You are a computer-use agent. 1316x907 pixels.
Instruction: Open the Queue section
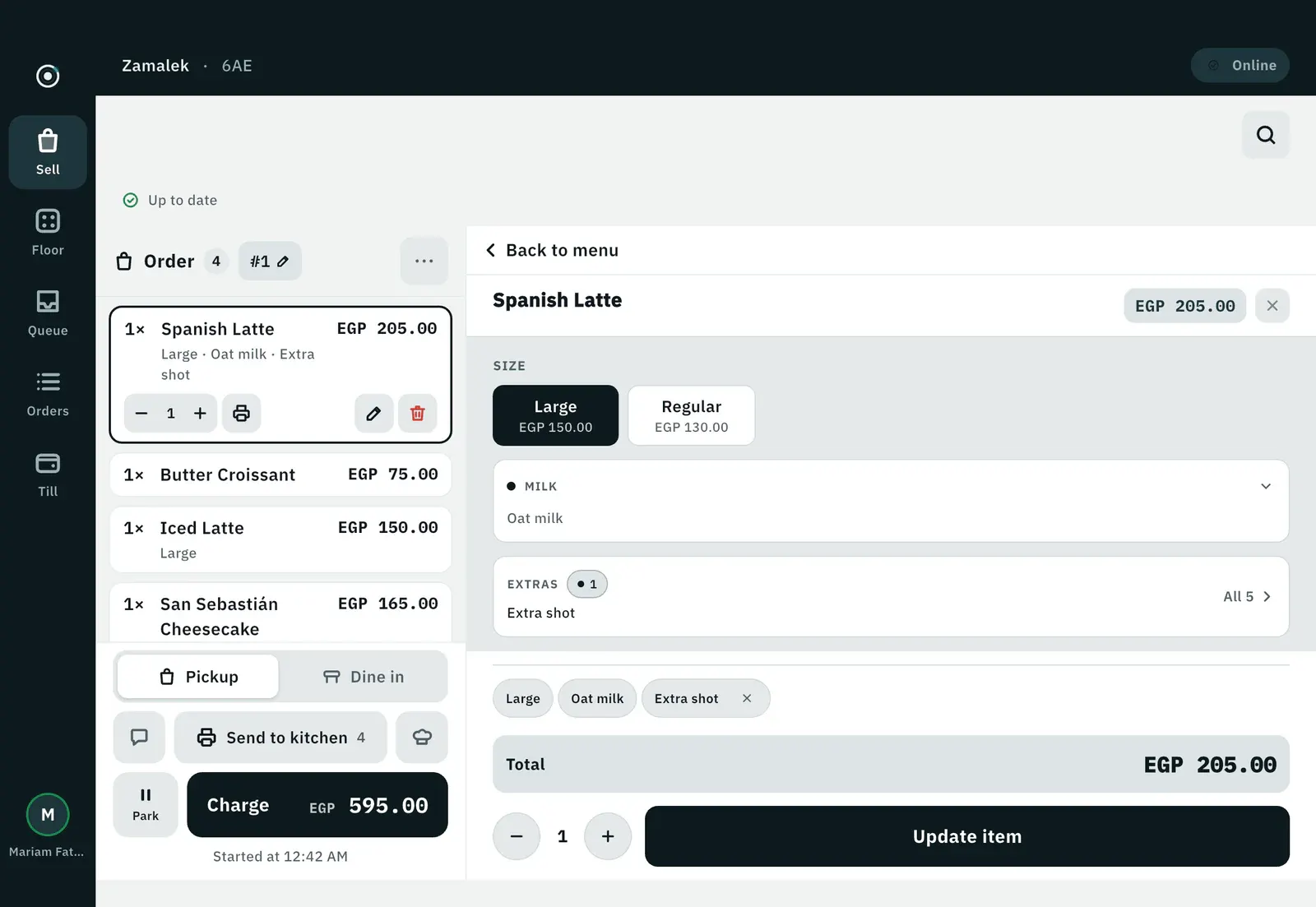pos(48,313)
